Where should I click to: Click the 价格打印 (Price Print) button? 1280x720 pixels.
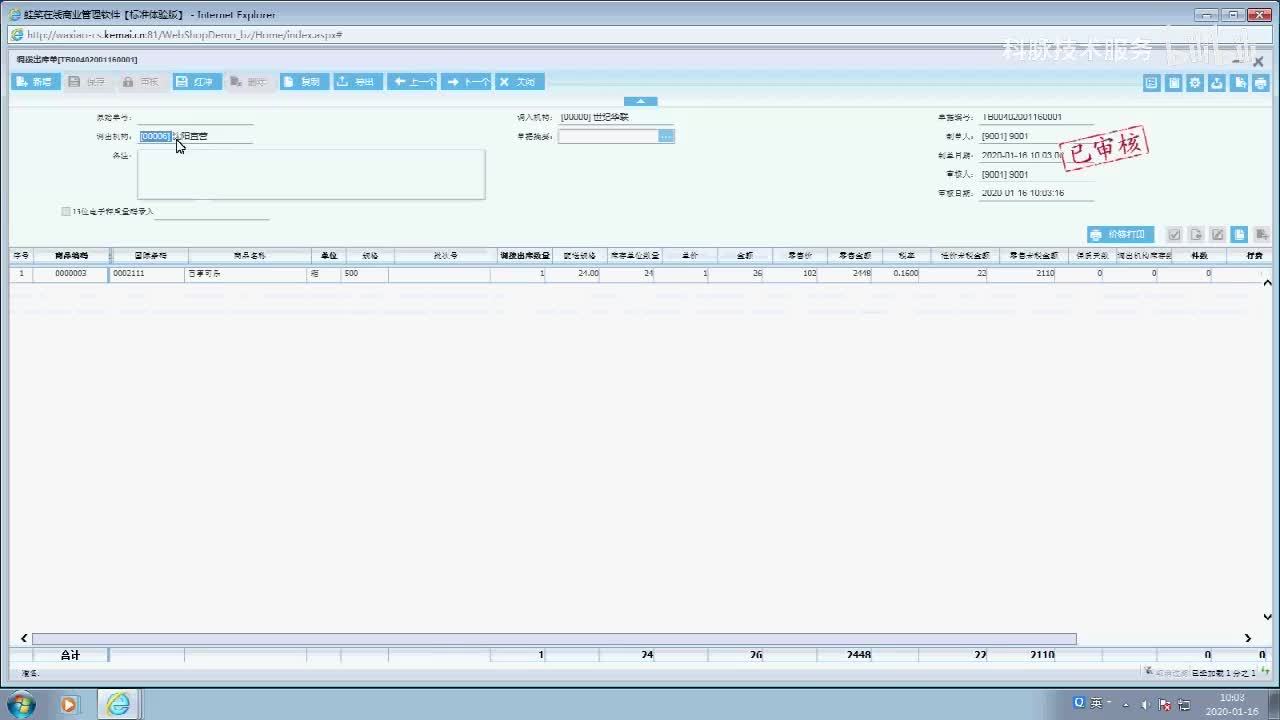click(1121, 235)
